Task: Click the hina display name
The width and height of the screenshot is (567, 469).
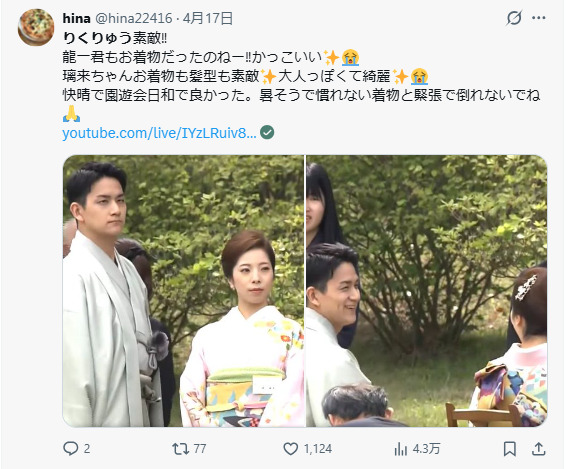Action: tap(76, 18)
